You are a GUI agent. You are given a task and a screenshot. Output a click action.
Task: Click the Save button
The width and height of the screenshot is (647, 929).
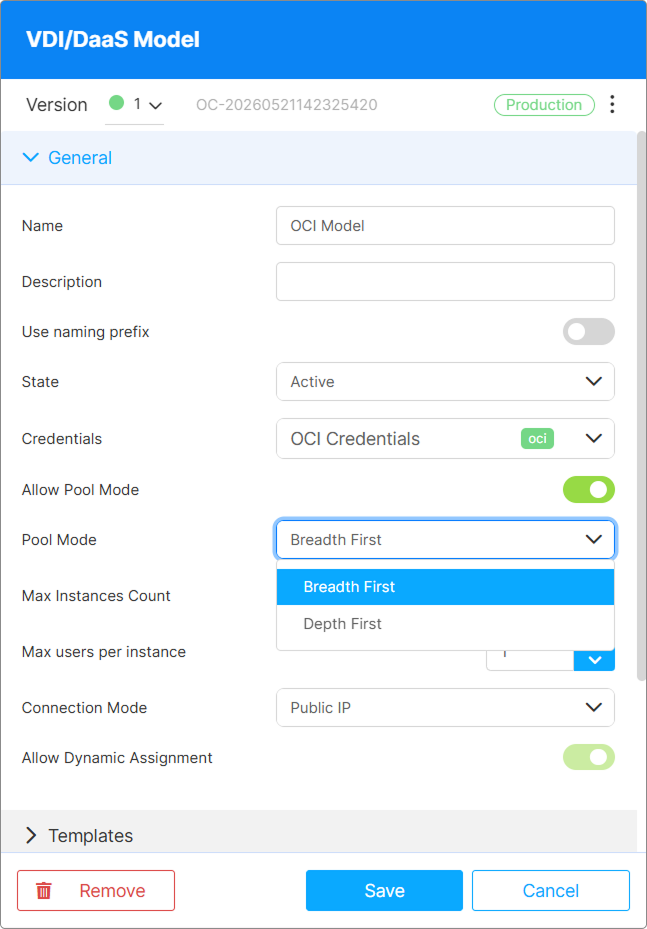(x=384, y=890)
